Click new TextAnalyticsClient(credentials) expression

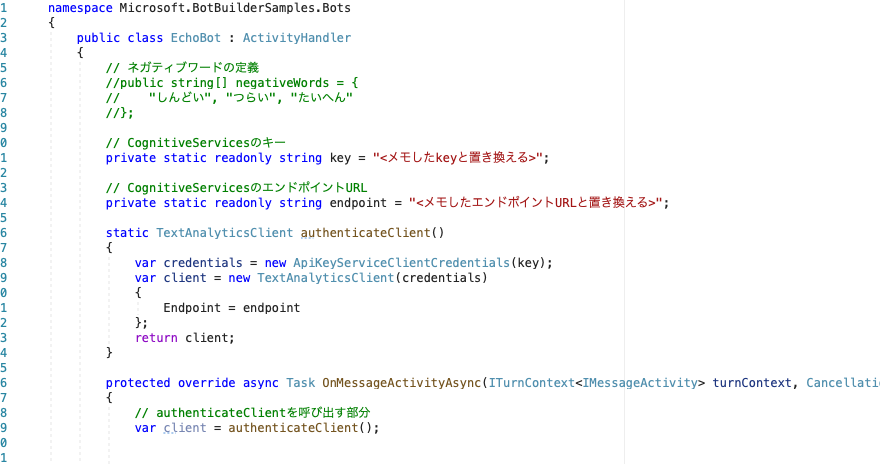(x=358, y=278)
